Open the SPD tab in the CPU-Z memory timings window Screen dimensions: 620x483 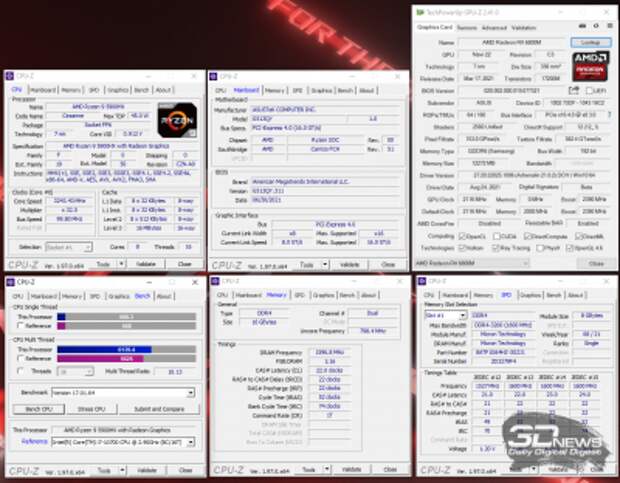tap(299, 295)
